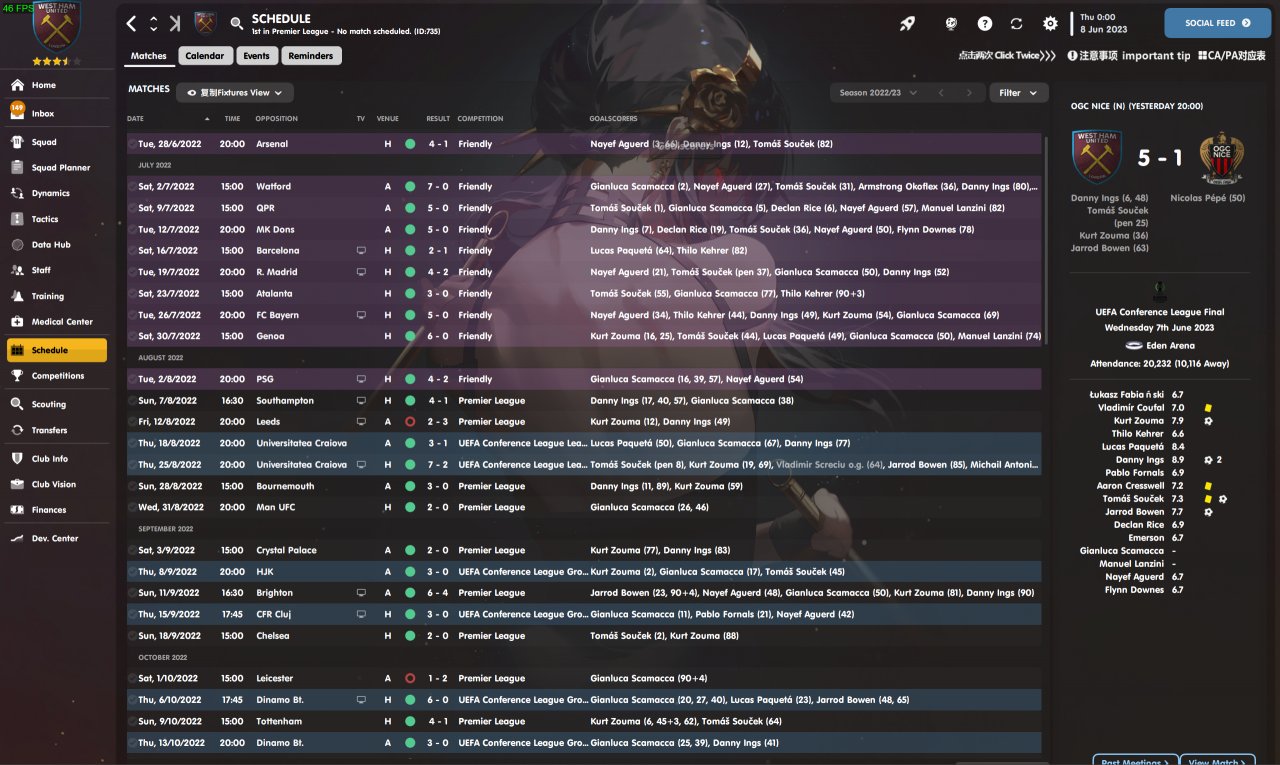1280x765 pixels.
Task: Click the green result dot for Arsenal
Action: pyautogui.click(x=410, y=144)
